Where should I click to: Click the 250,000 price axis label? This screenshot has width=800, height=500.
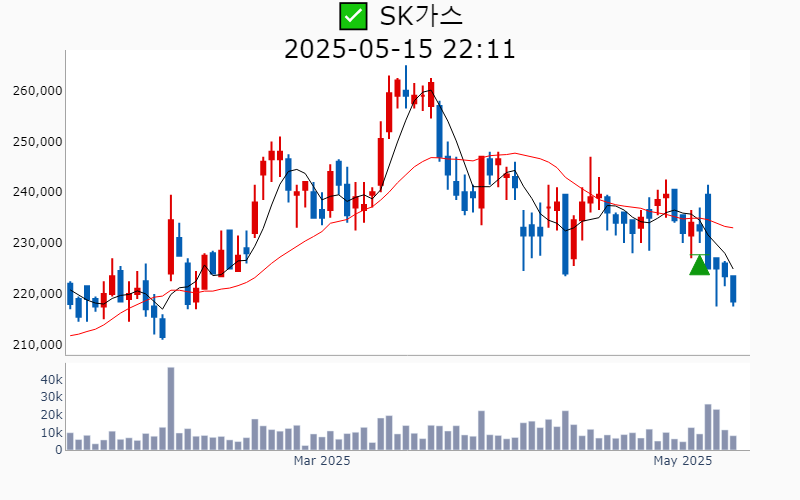click(x=38, y=141)
